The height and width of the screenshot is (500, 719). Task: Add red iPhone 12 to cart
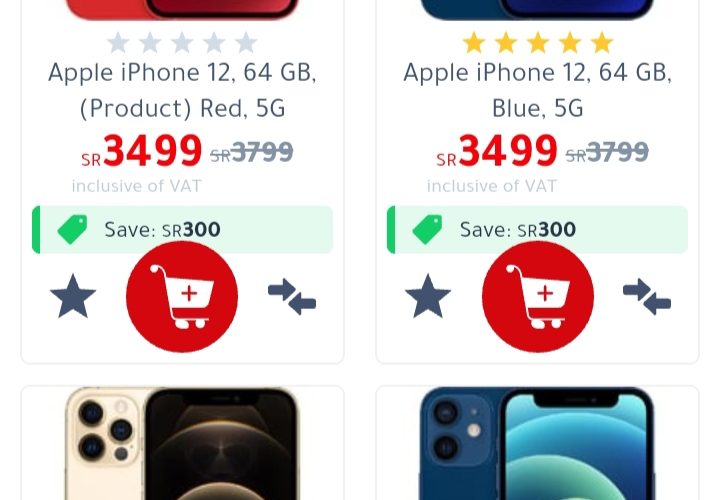coord(182,297)
